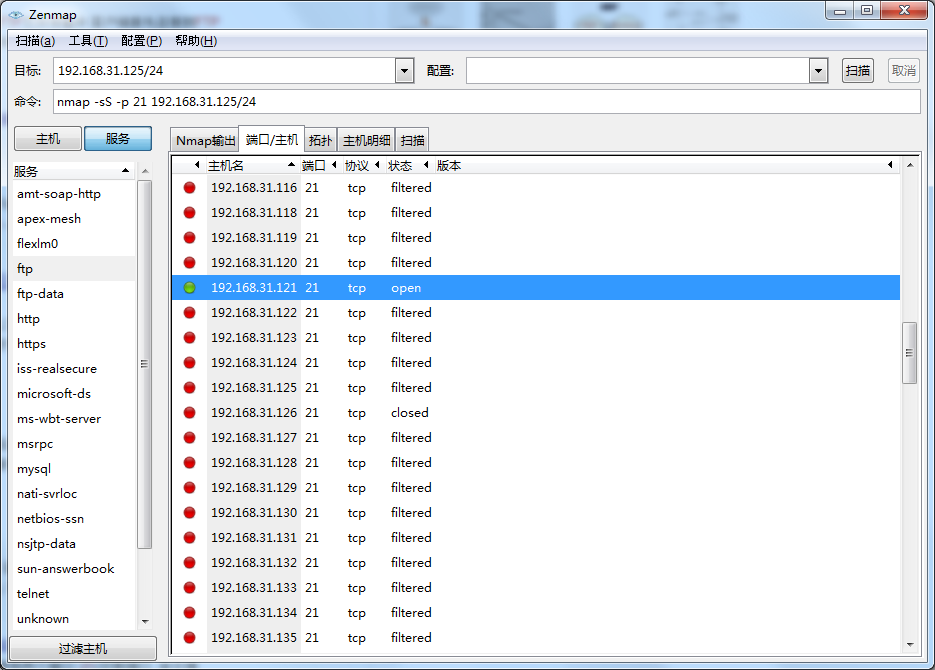
Task: Click the 配置 profile input field
Action: (638, 71)
